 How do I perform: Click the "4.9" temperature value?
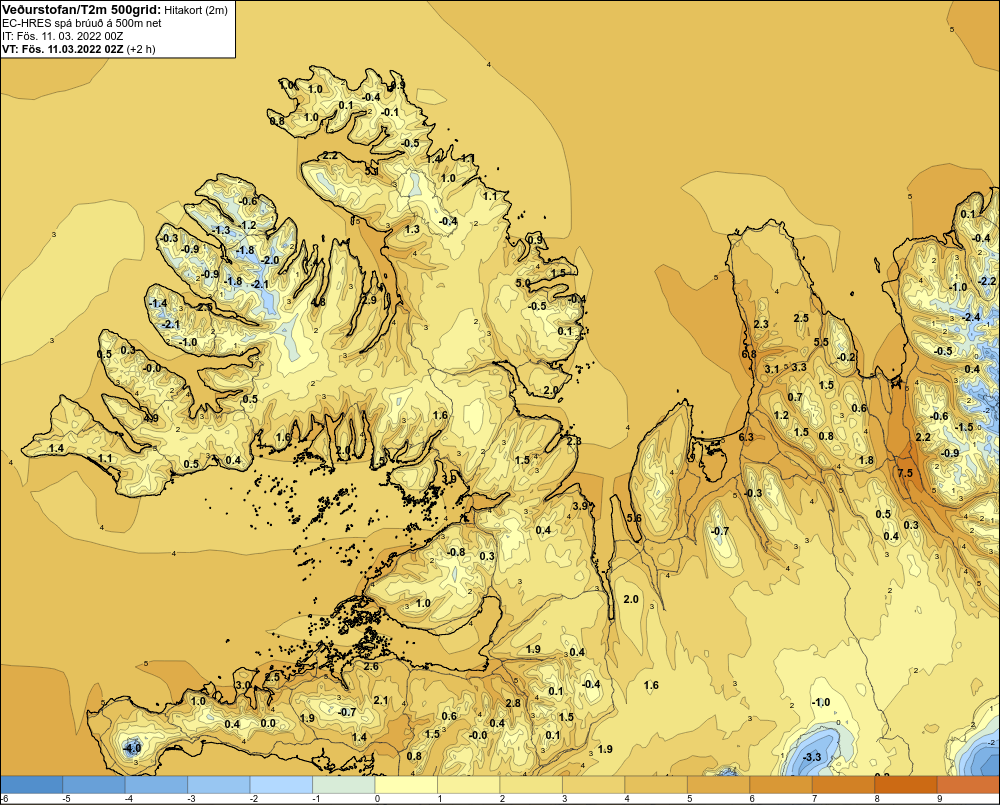pos(151,418)
